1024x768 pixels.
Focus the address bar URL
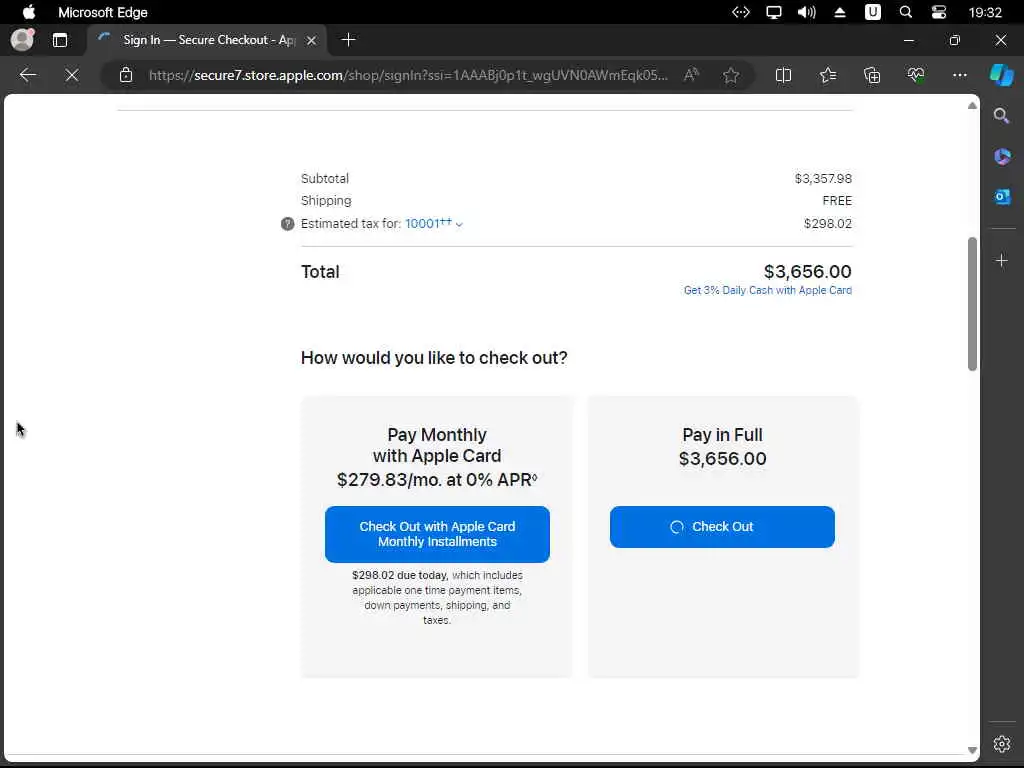point(408,75)
